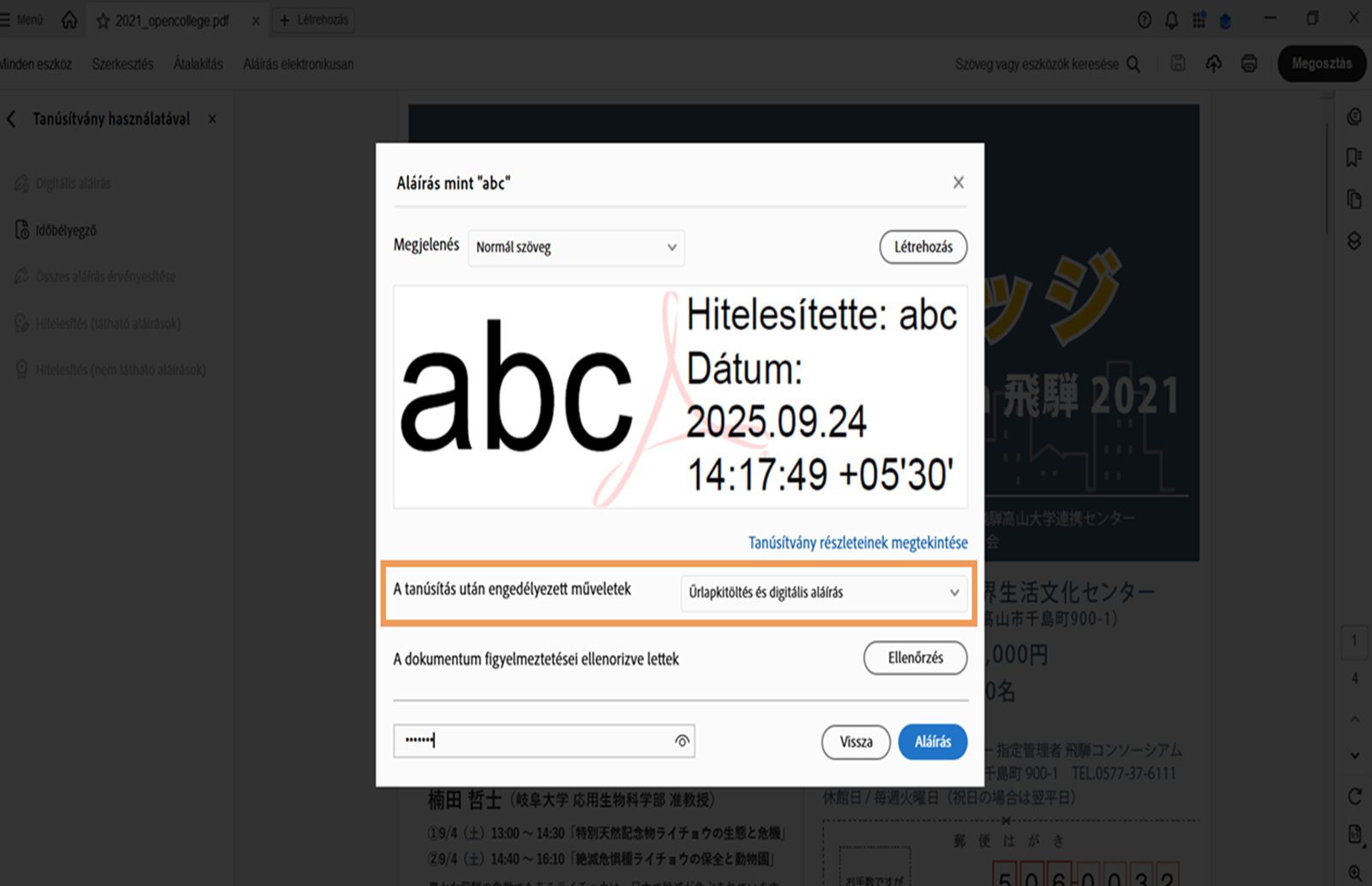Open the Megjelenés dropdown showing Normál szöveg
This screenshot has height=886, width=1372.
coord(575,248)
